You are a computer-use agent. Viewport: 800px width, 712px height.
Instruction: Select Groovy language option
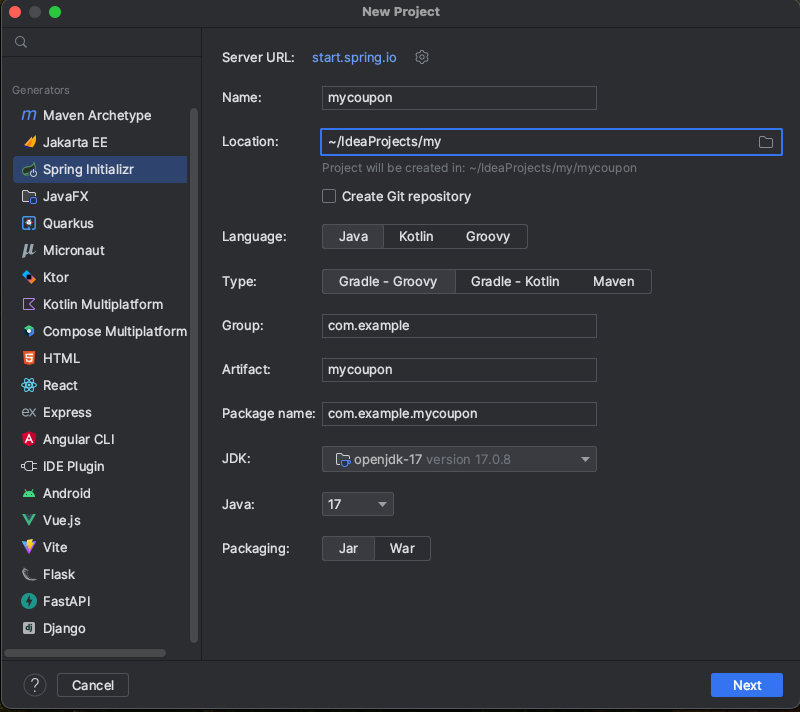coord(488,237)
